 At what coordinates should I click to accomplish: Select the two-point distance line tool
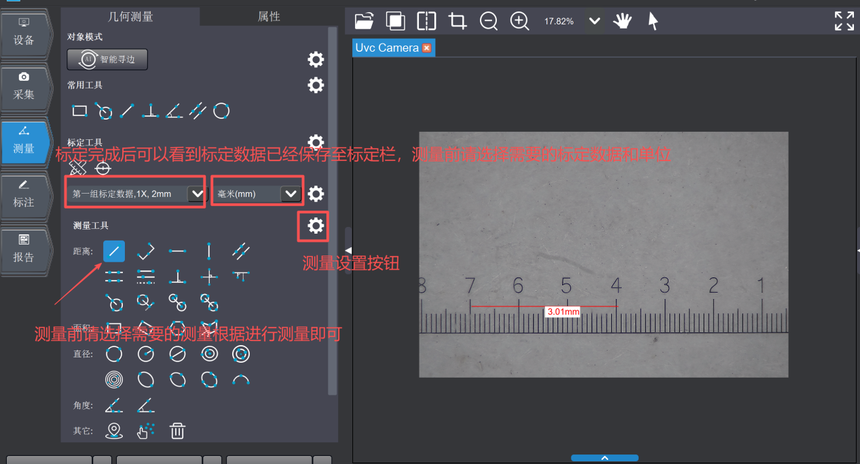[115, 251]
